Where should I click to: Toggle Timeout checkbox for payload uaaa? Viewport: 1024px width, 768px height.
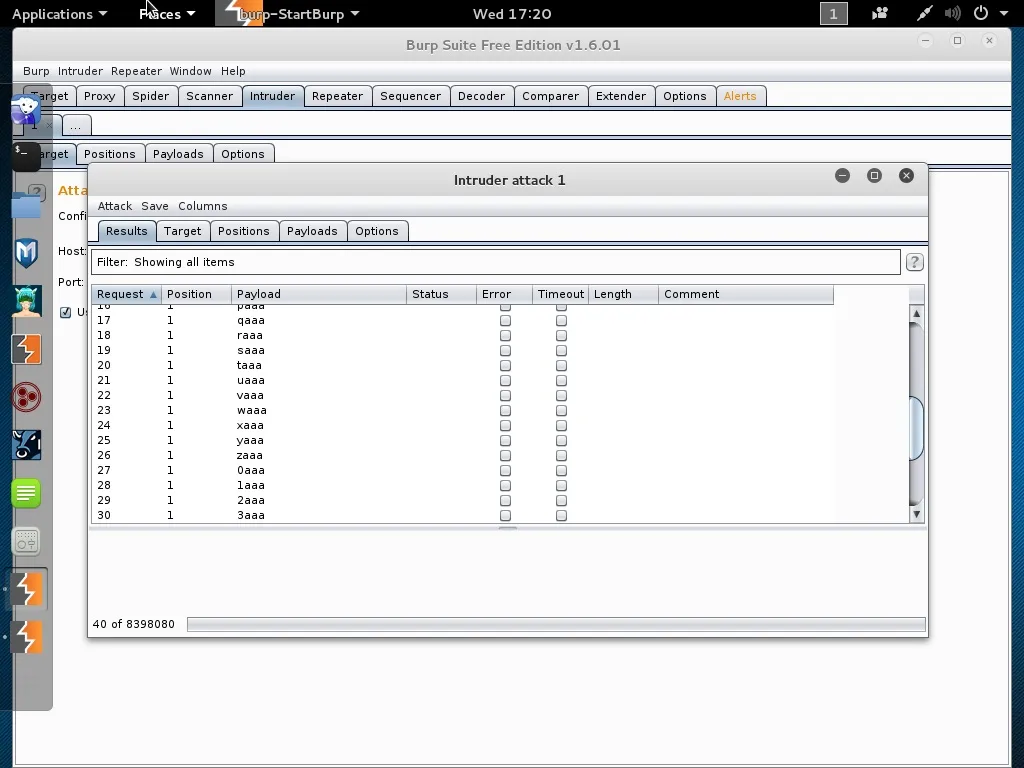(562, 381)
